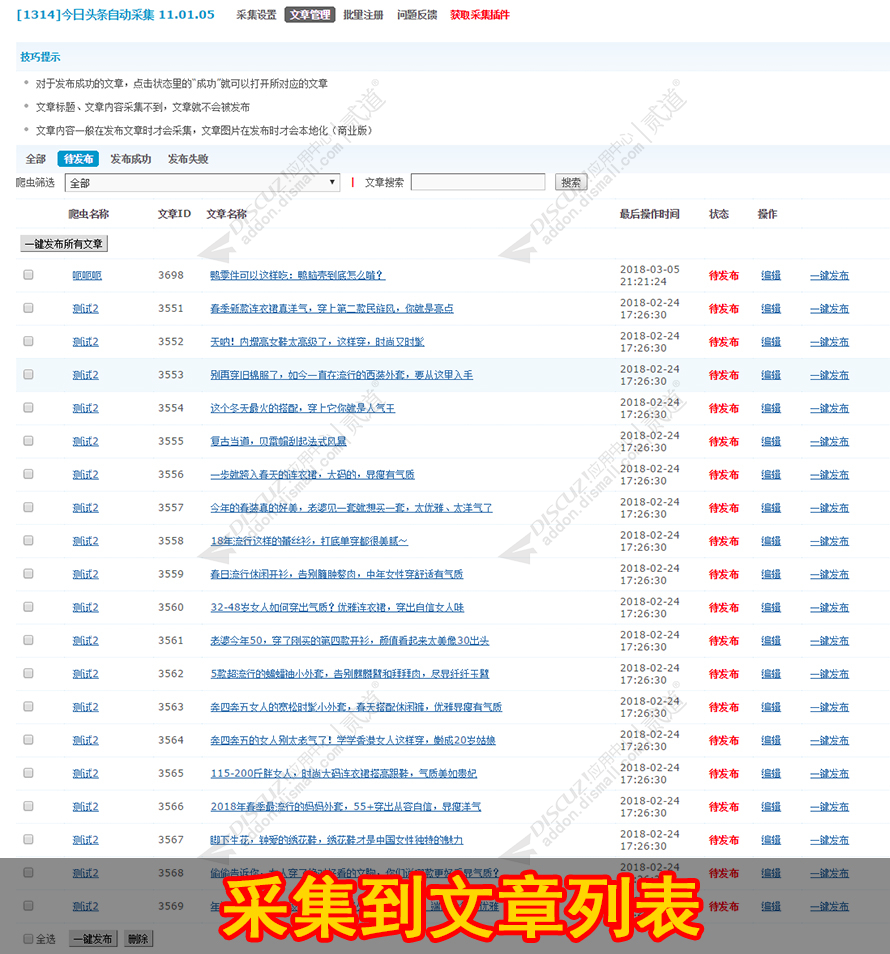Check the box for article 3552
Screen dimensions: 890x954
(x=28, y=341)
